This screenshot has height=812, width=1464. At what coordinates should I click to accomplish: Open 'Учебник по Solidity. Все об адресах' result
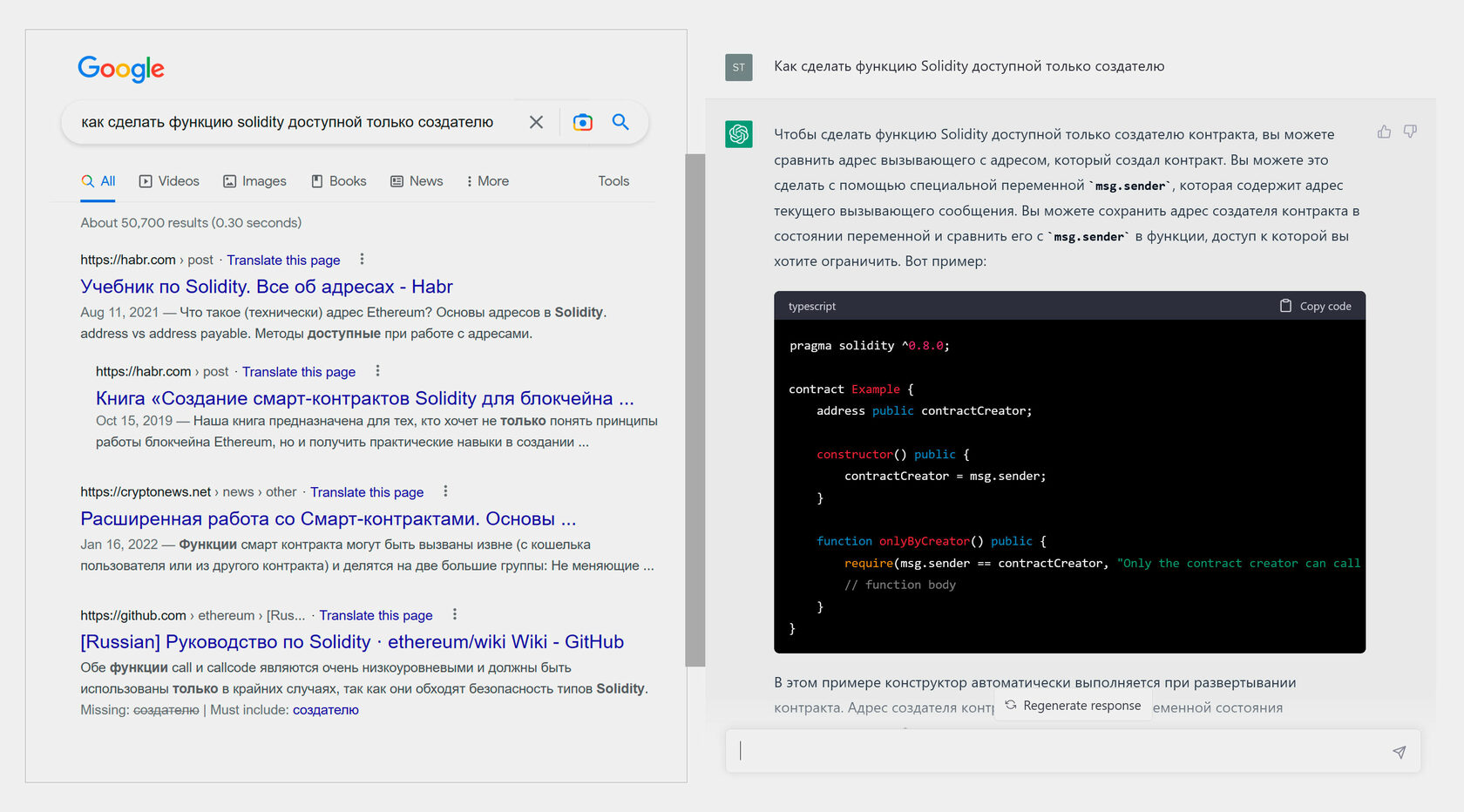coord(267,287)
